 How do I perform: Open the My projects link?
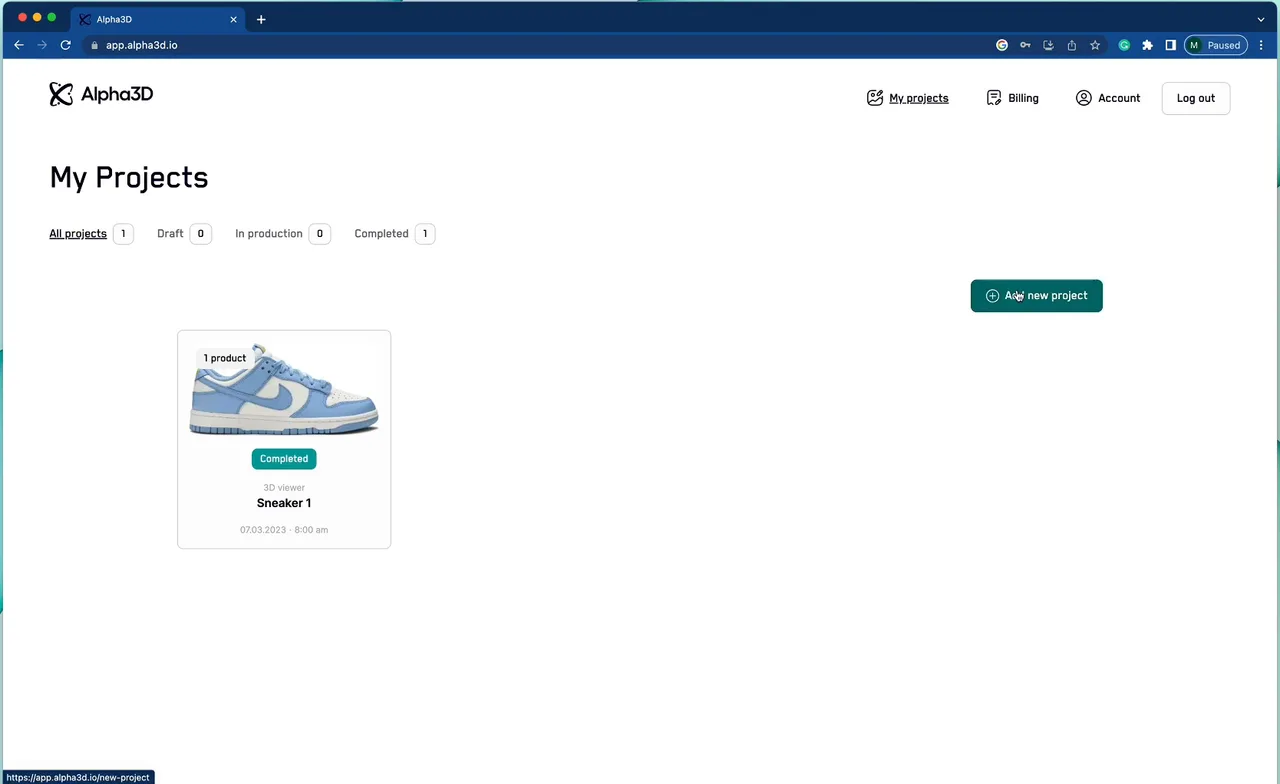pos(919,98)
